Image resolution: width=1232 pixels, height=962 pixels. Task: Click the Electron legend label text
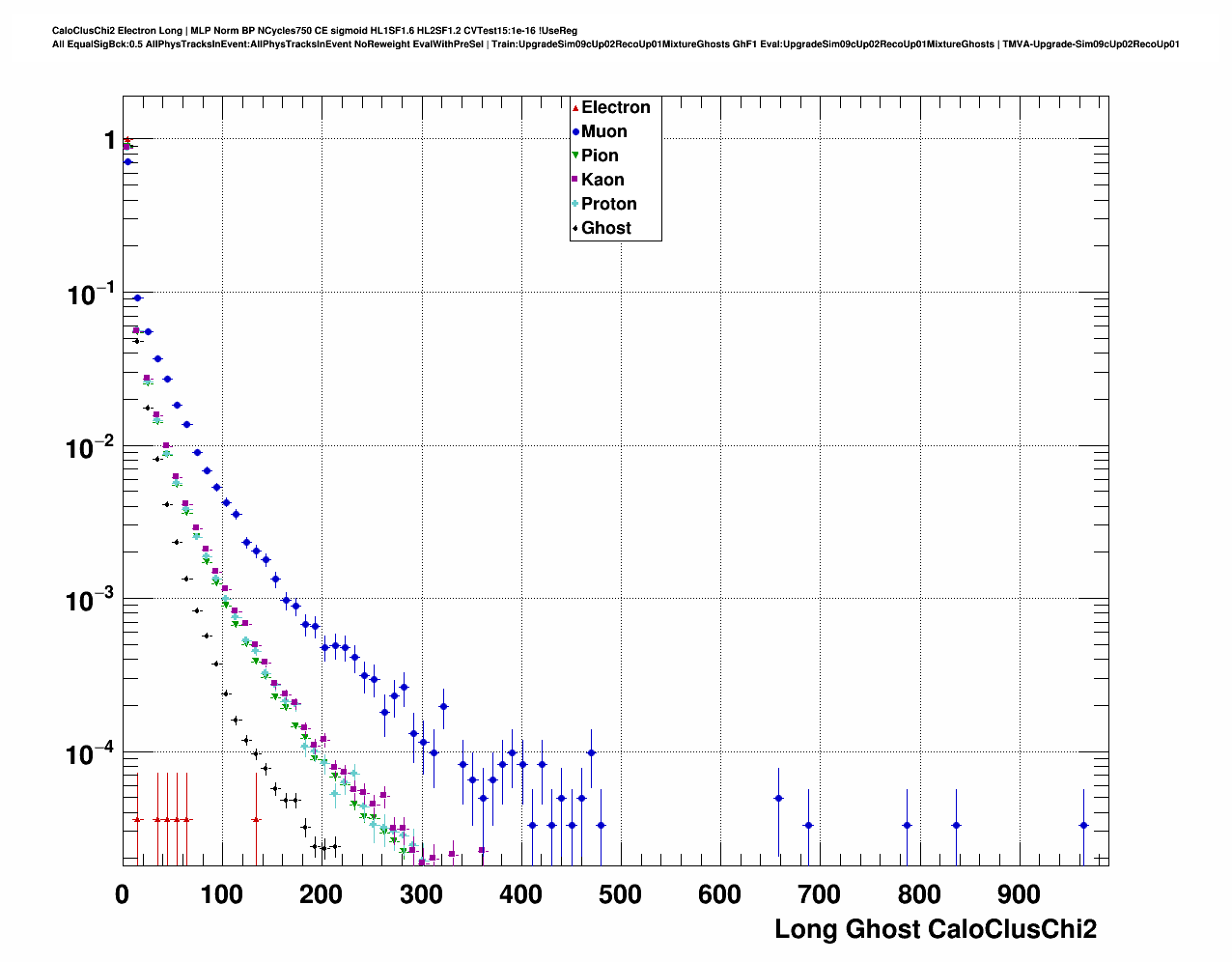[615, 107]
